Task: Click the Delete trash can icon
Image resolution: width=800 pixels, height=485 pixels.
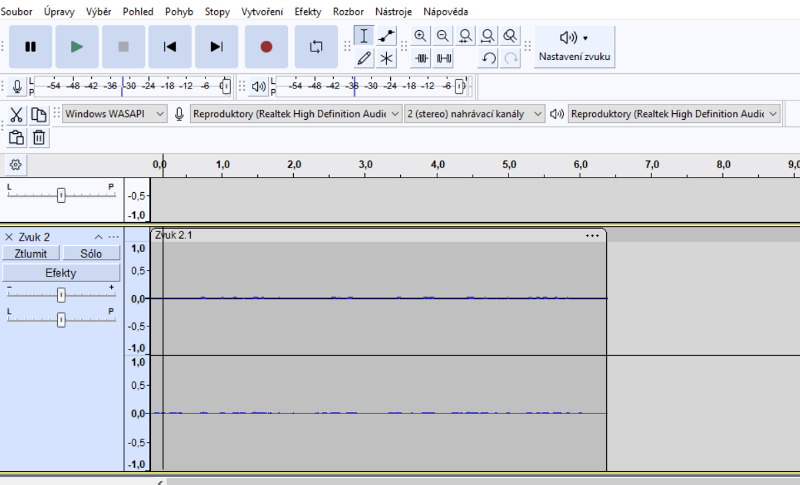Action: tap(39, 137)
